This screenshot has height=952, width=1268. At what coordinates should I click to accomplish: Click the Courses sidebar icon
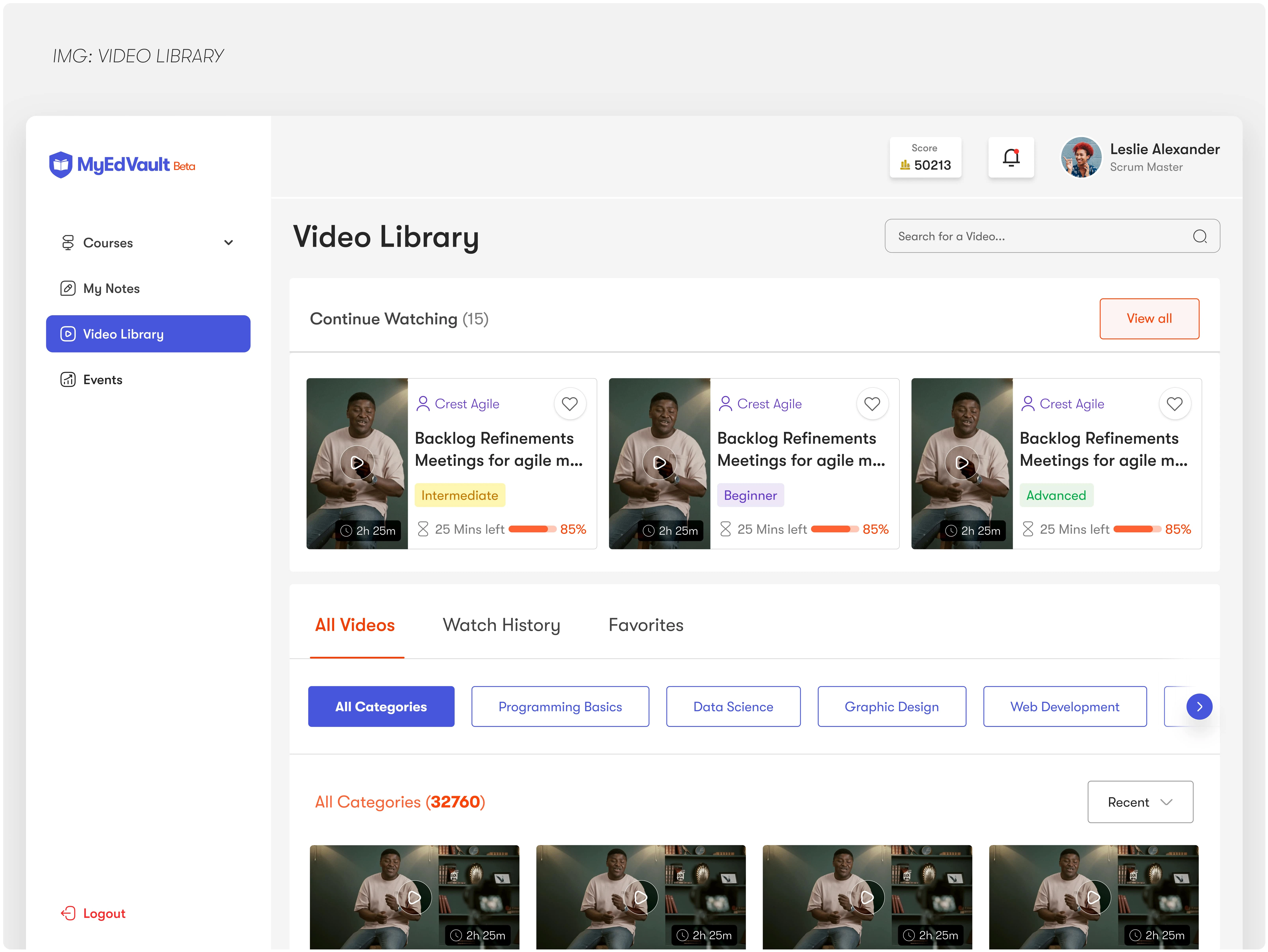[x=68, y=242]
